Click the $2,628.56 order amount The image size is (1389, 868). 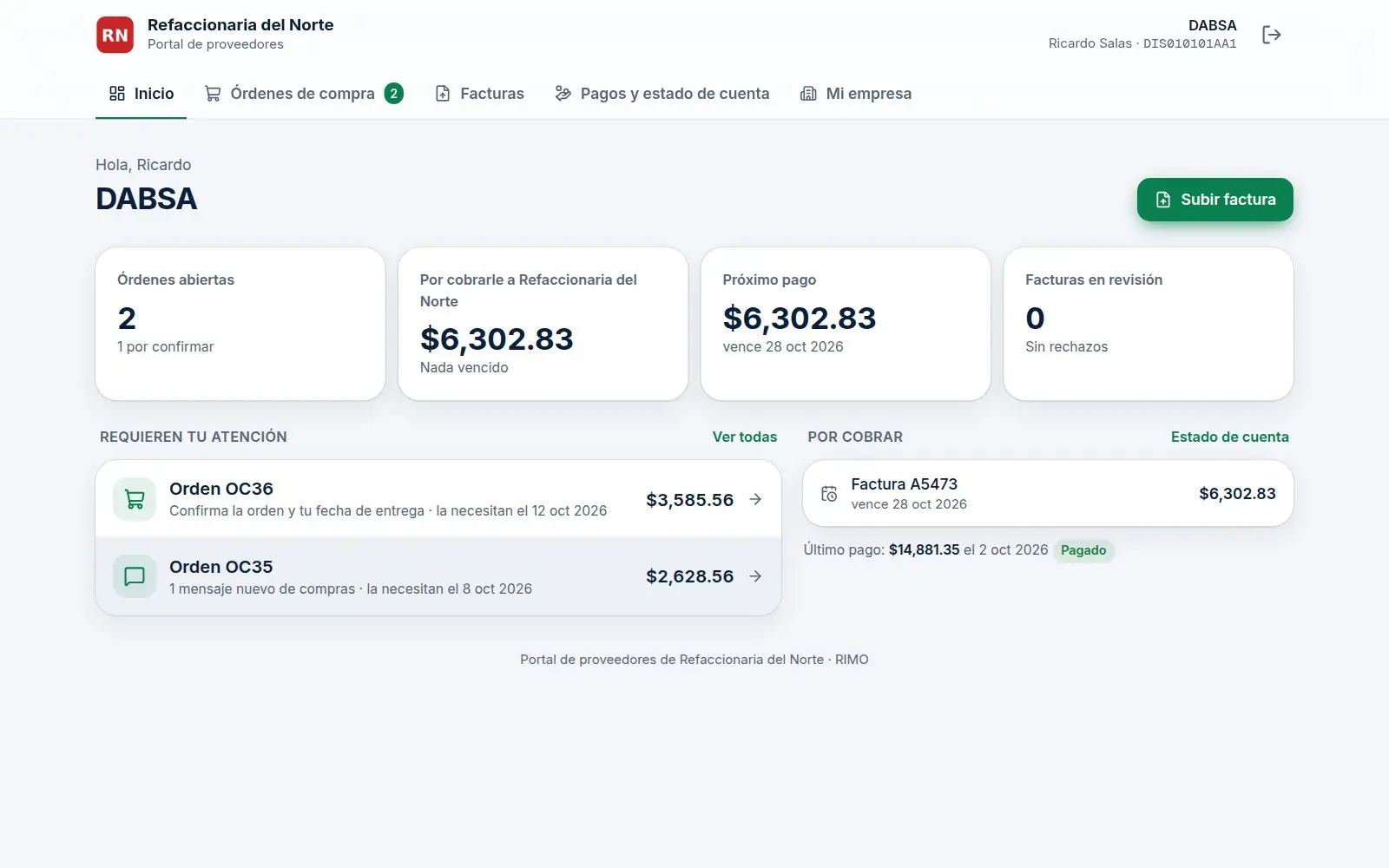click(690, 576)
